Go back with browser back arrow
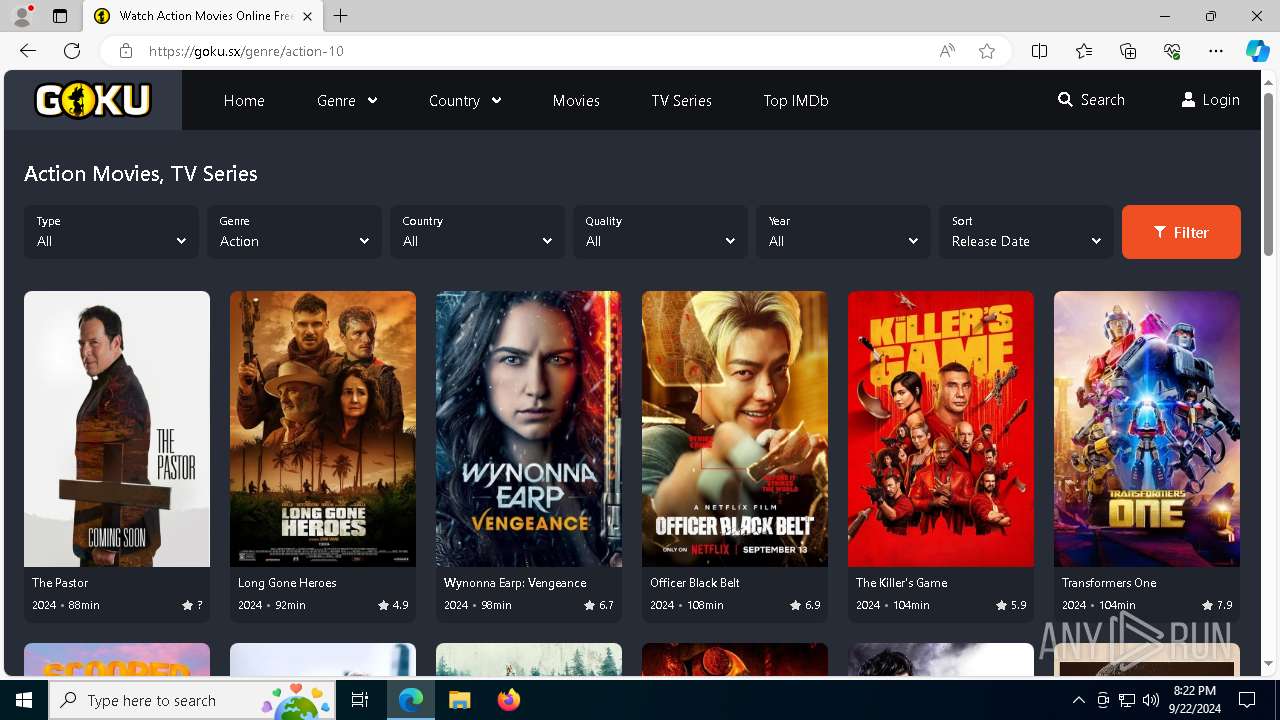Screen dimensions: 1280x720 (28, 51)
